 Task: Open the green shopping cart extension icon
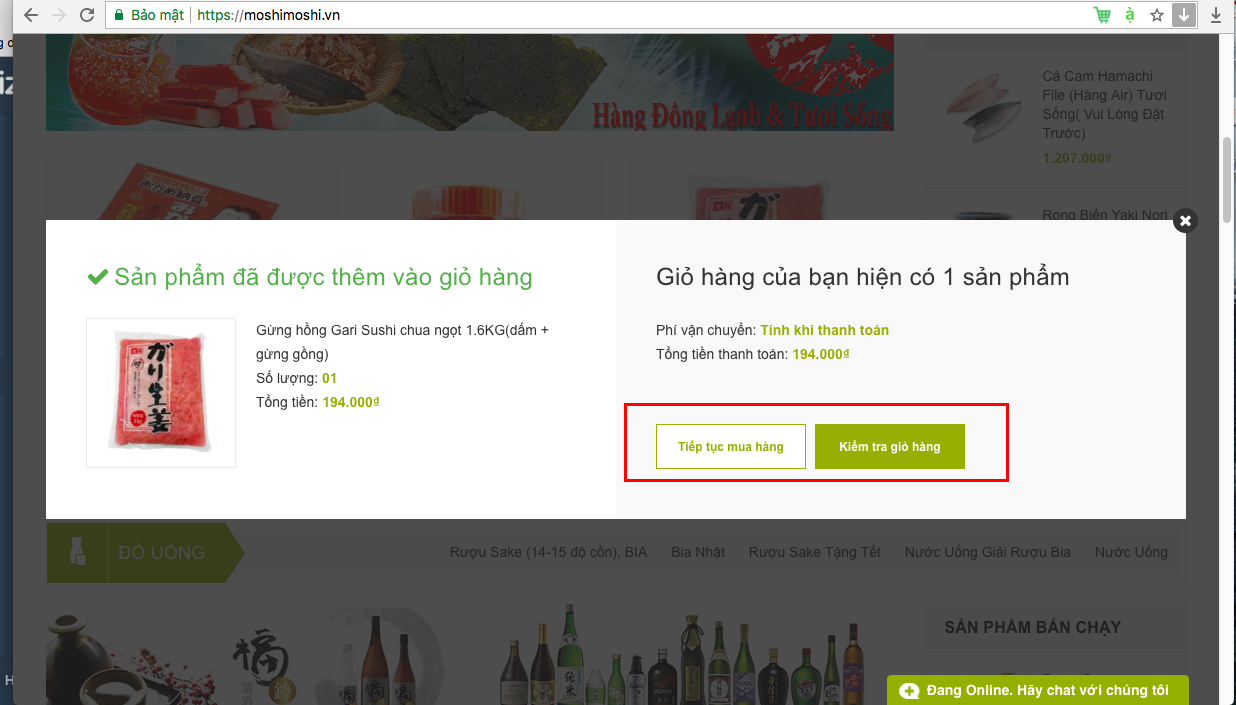[1102, 15]
